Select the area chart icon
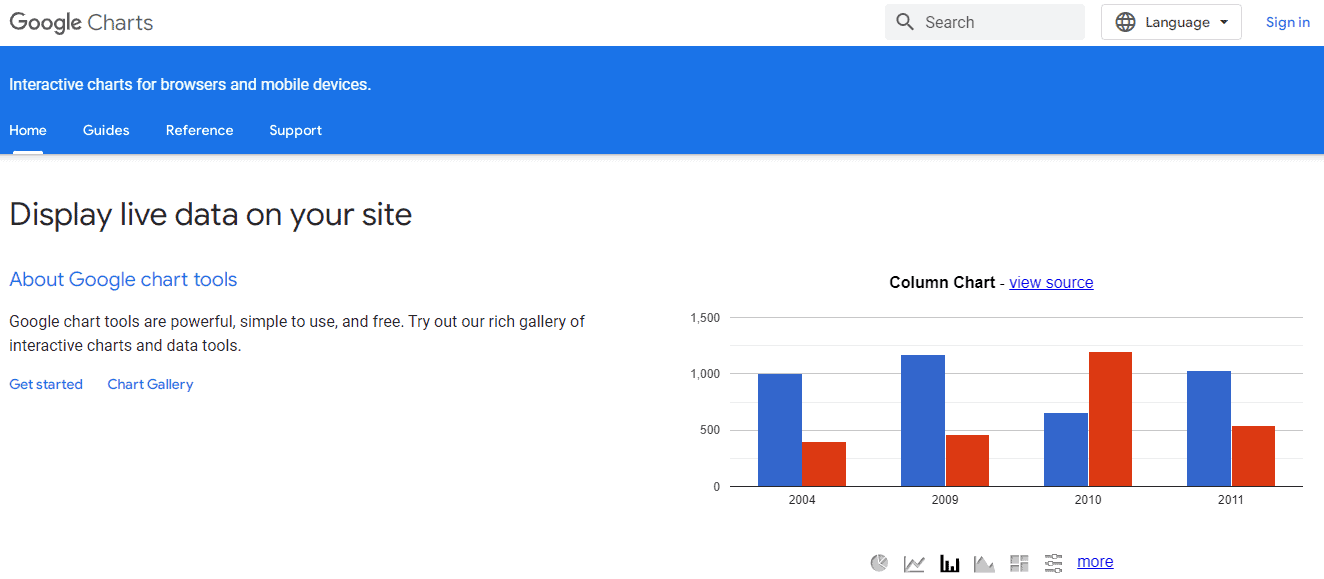This screenshot has width=1324, height=579. (984, 561)
